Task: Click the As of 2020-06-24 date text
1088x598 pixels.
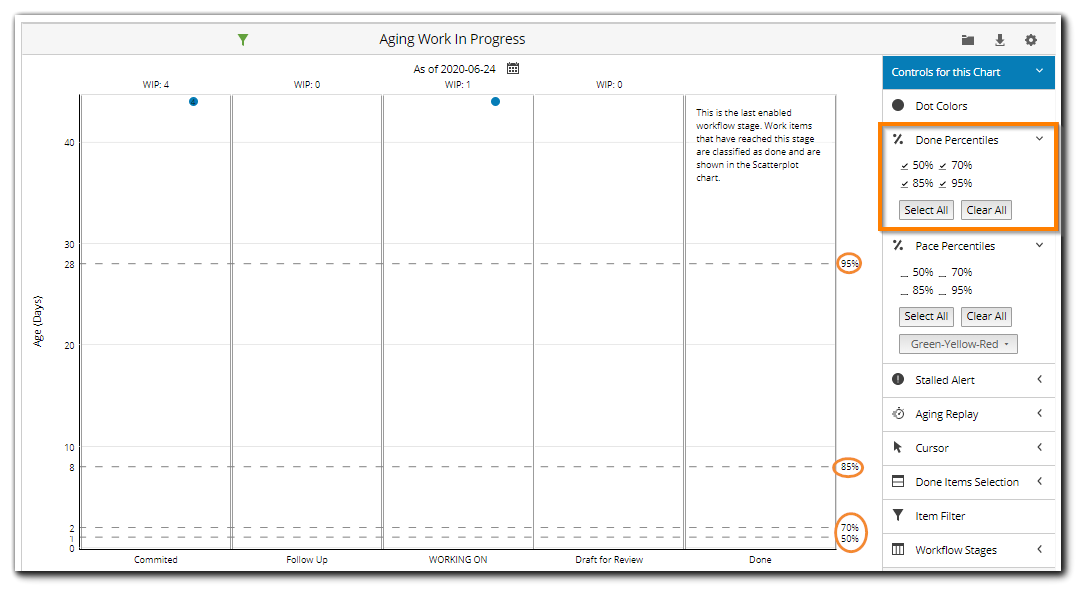Action: click(x=454, y=69)
